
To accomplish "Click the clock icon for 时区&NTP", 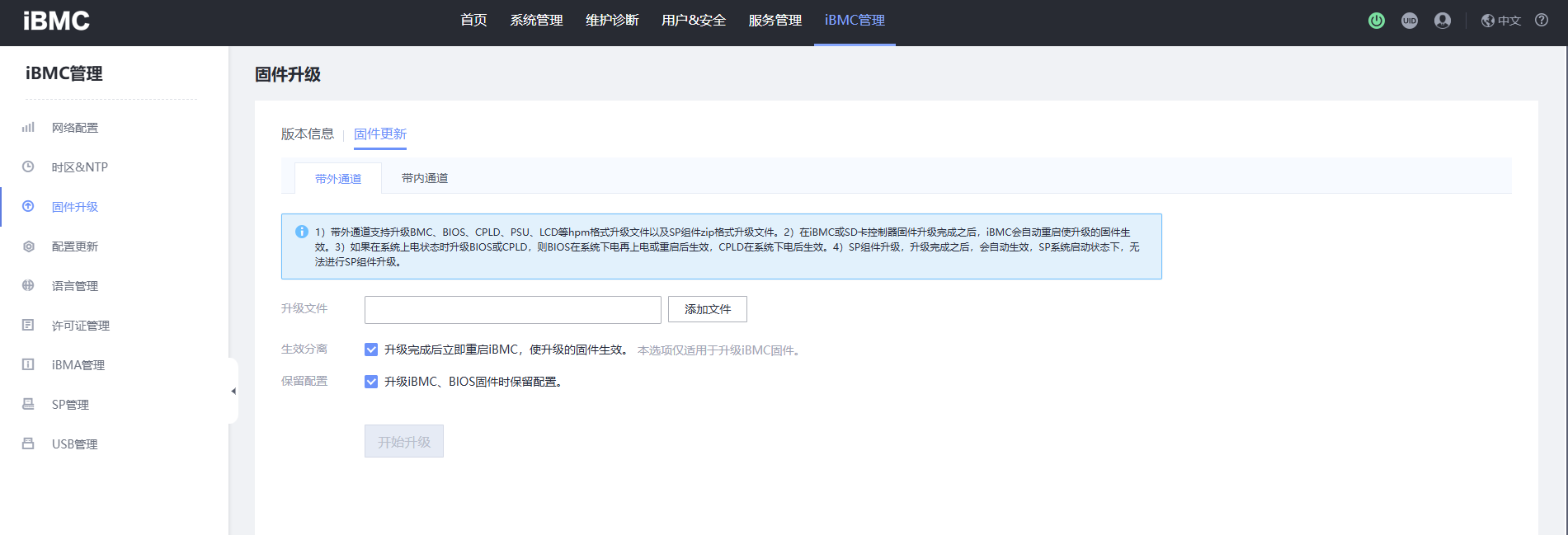I will [x=28, y=167].
